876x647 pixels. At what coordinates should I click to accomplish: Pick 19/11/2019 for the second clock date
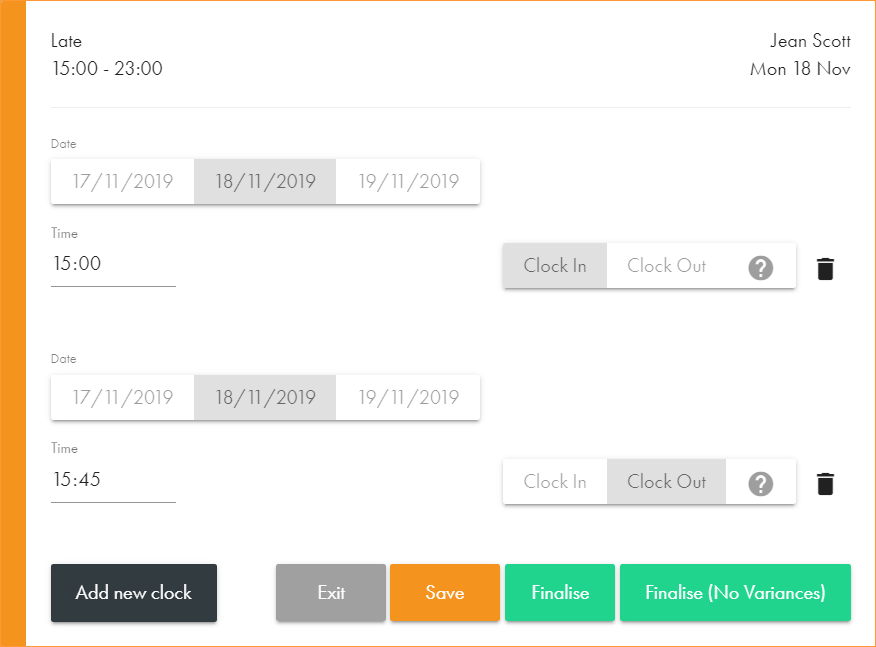408,398
